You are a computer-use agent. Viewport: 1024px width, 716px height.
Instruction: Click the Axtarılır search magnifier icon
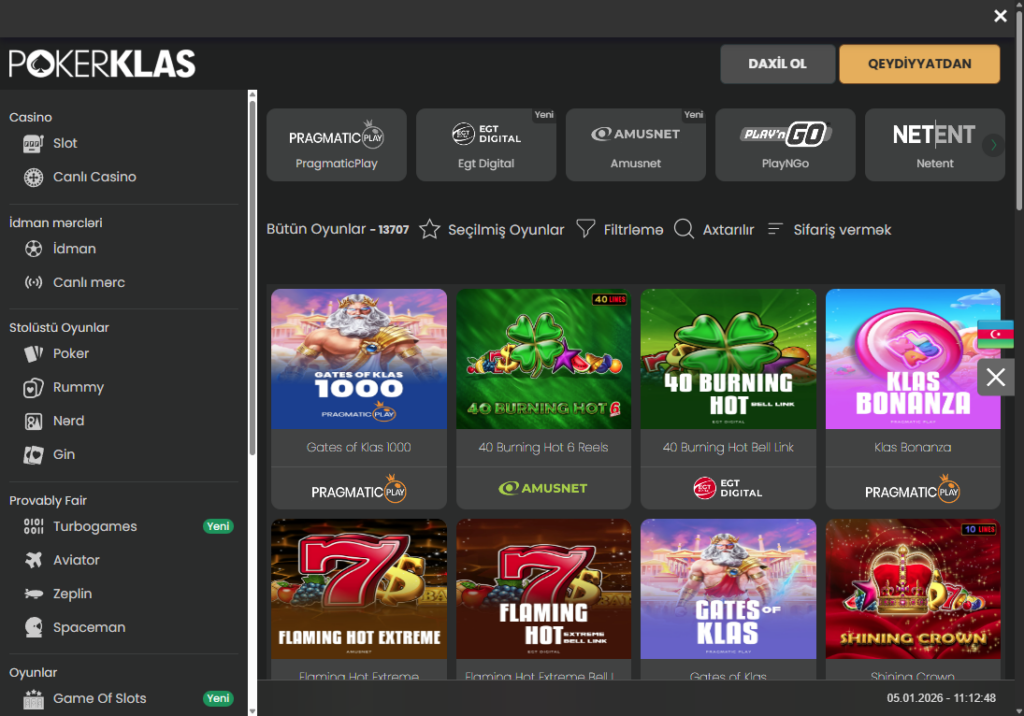click(x=684, y=230)
